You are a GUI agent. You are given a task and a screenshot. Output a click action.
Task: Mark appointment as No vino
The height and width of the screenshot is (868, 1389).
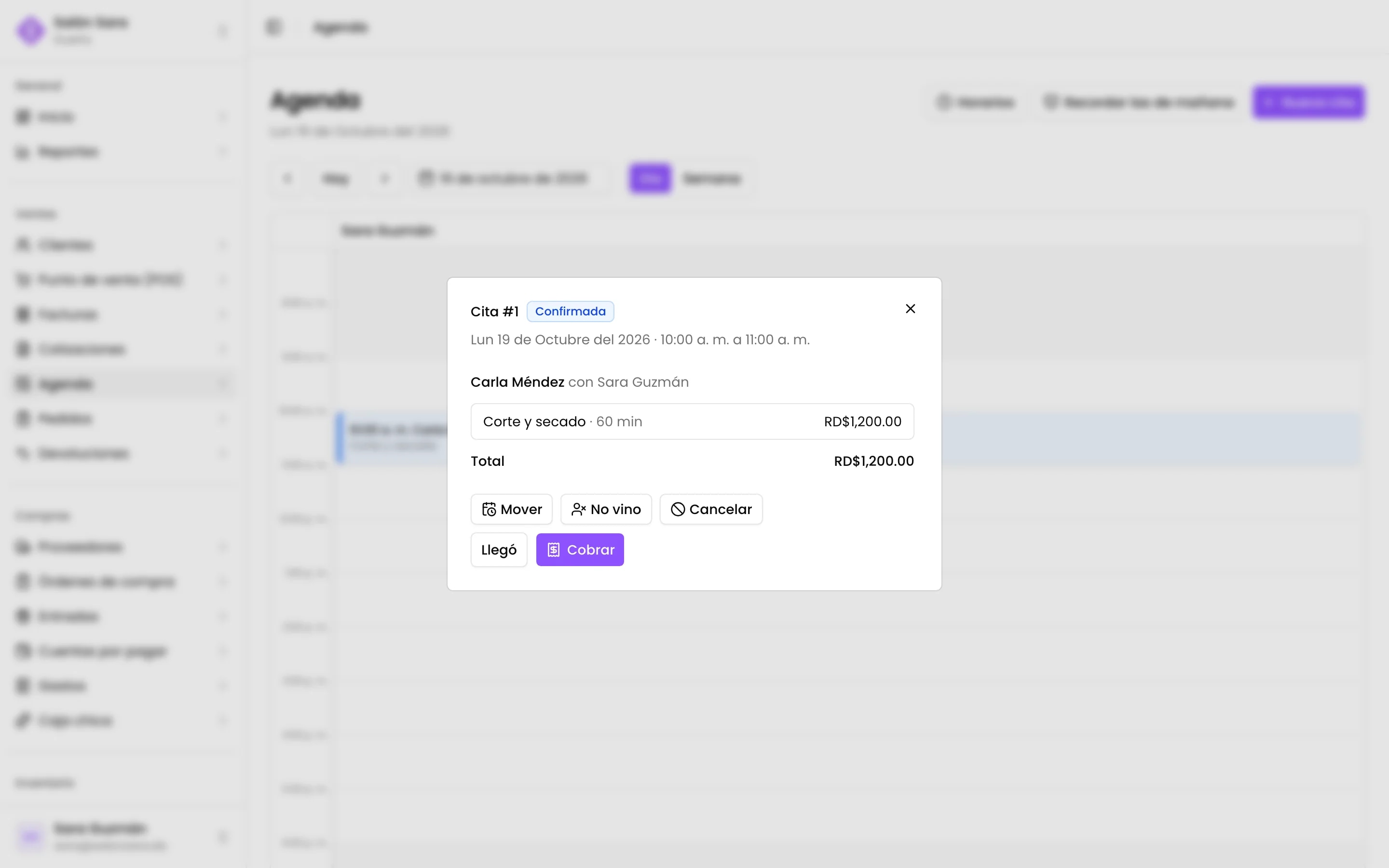pos(606,509)
